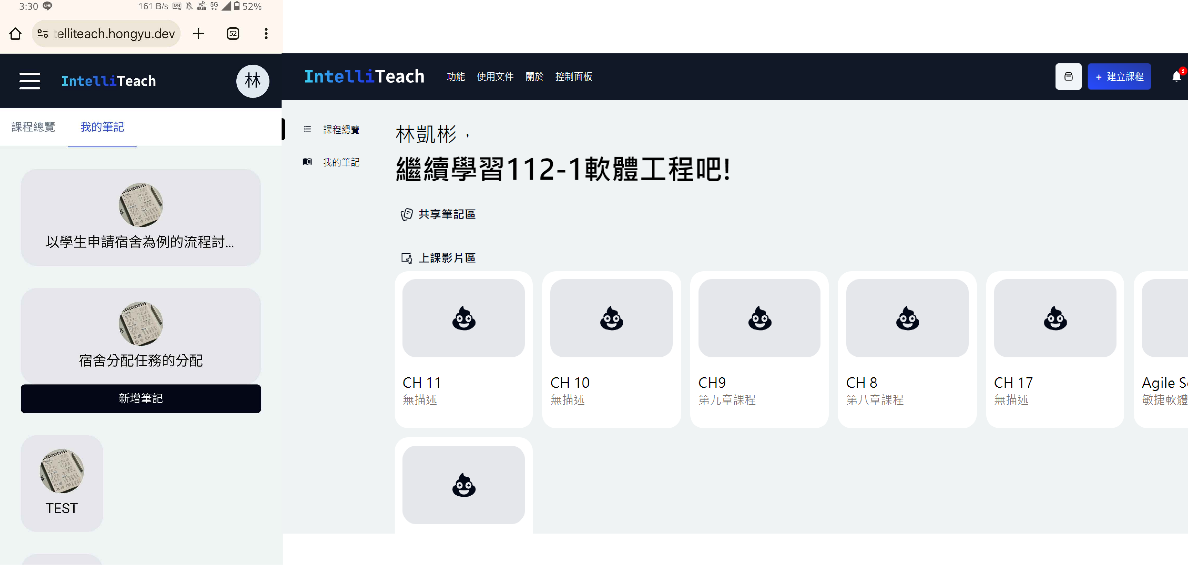Open notifications bell icon
Viewport: 1188px width, 573px height.
(1177, 77)
